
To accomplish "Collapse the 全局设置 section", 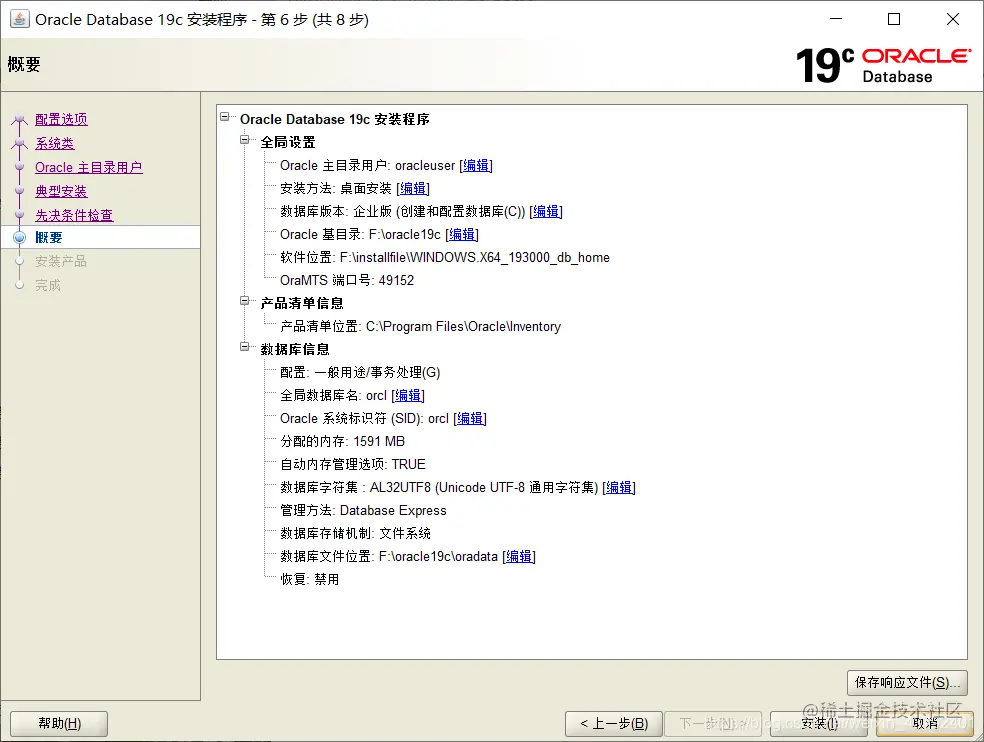I will 243,141.
